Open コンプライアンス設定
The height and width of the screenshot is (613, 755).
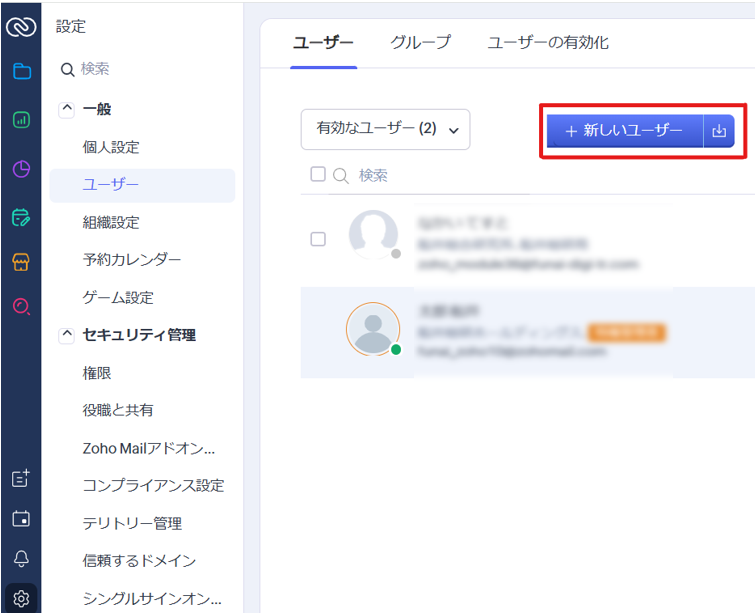click(153, 485)
